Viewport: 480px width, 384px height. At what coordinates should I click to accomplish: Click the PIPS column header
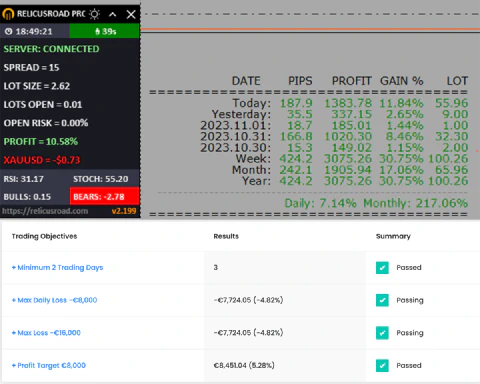click(x=300, y=81)
